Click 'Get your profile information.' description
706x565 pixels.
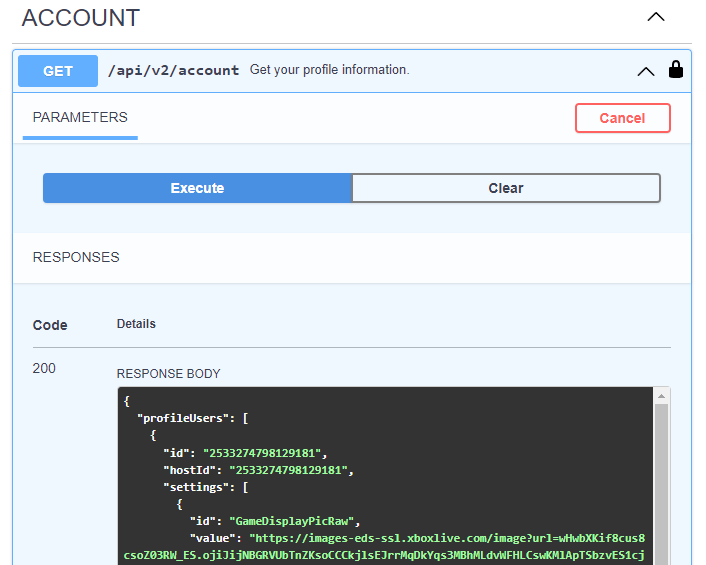[330, 70]
